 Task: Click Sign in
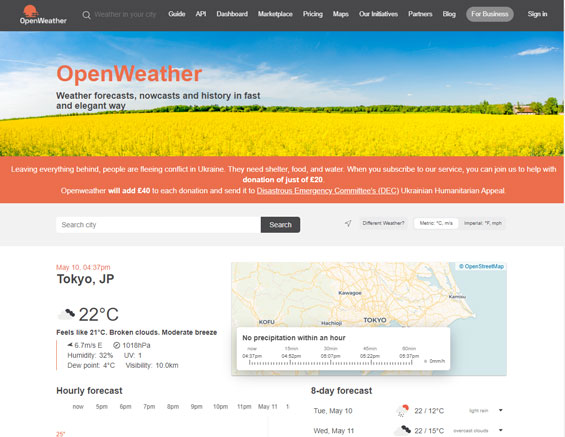click(537, 14)
